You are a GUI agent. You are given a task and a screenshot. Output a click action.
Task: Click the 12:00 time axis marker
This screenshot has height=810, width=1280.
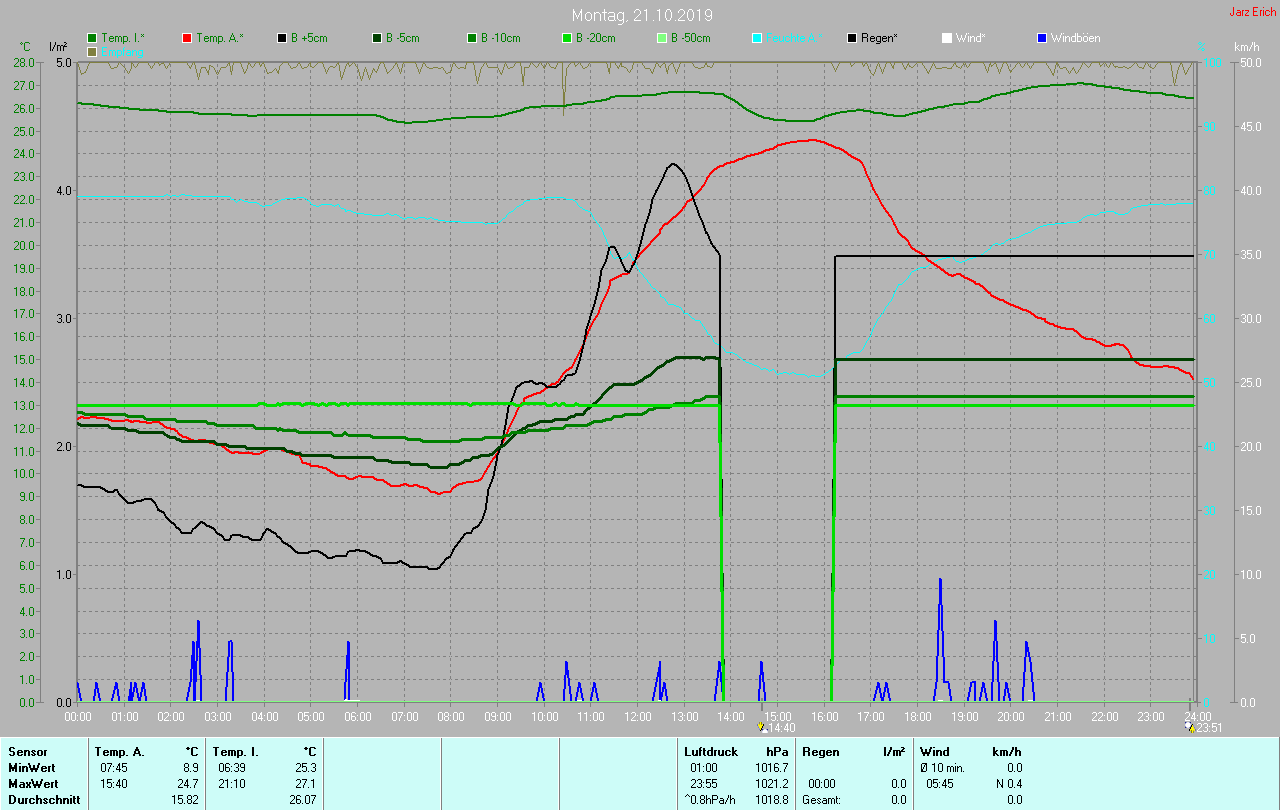[x=637, y=717]
